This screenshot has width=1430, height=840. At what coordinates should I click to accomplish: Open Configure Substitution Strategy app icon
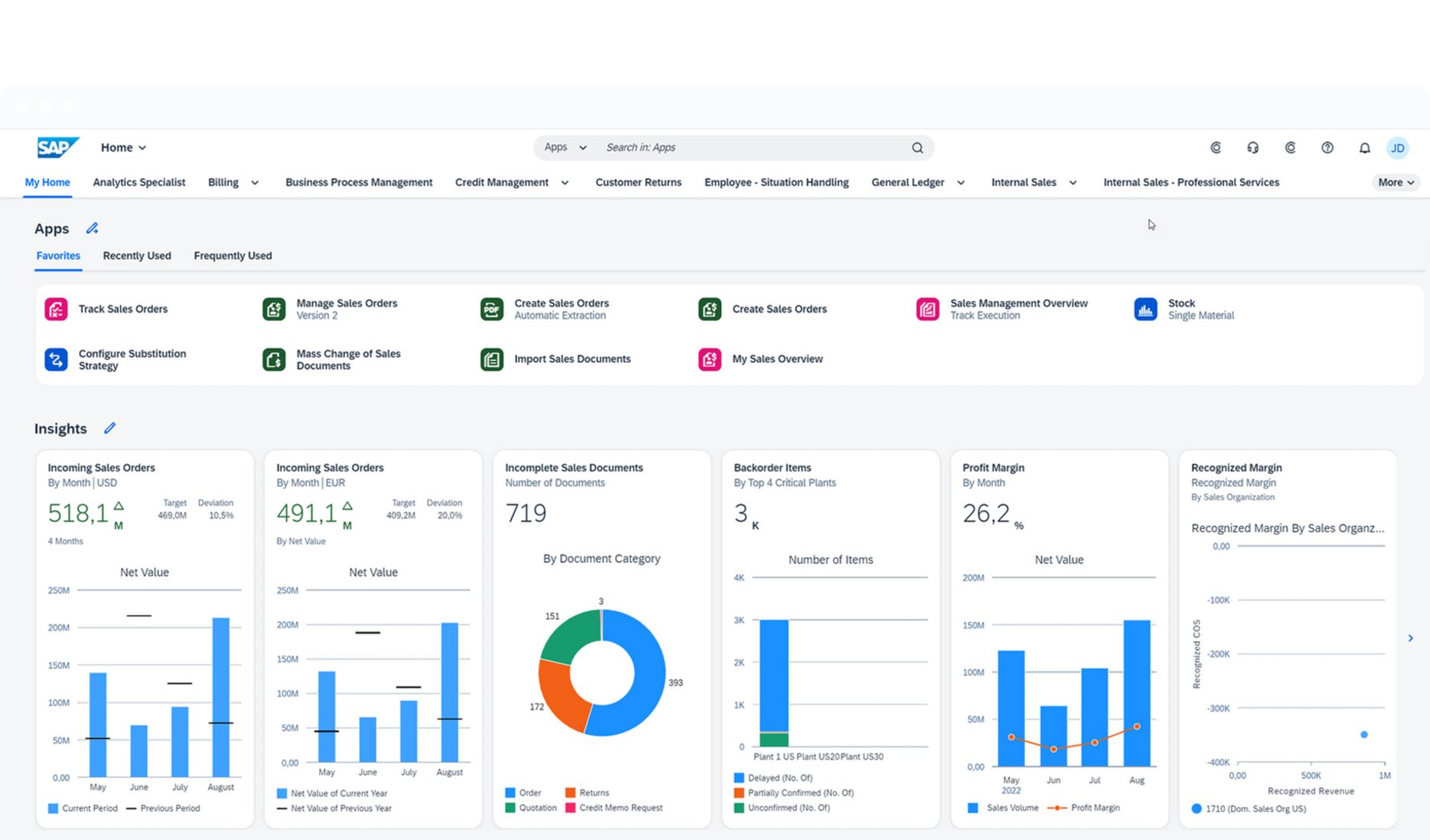click(x=56, y=359)
